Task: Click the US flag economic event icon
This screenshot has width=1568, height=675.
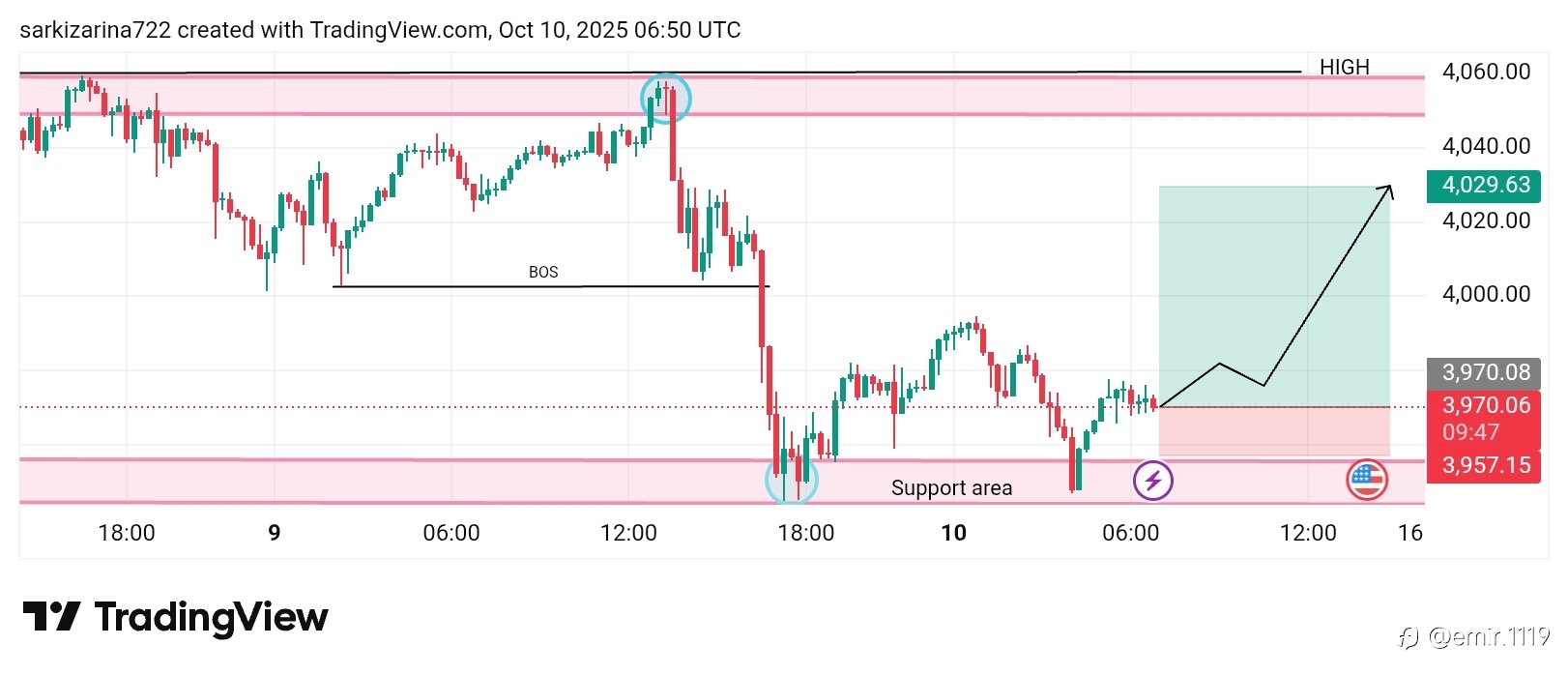Action: coord(1366,479)
